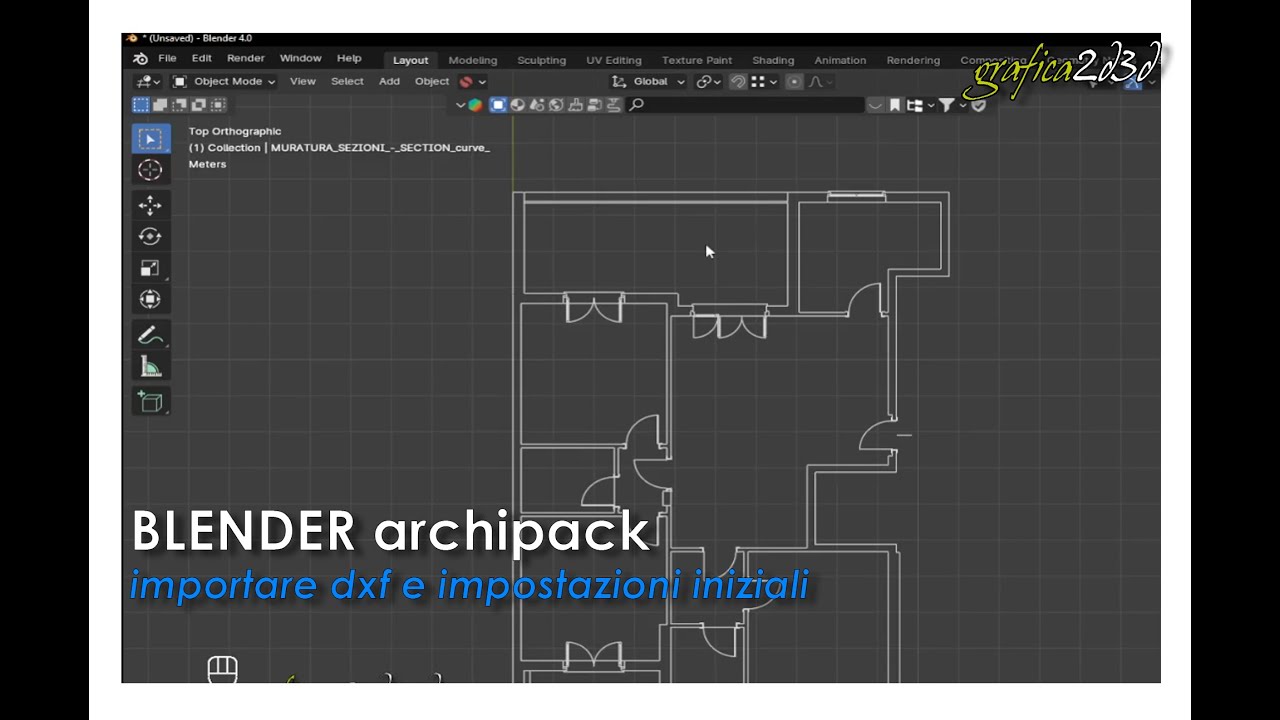Click the 'Meters' unit label
This screenshot has width=1280, height=720.
208,164
